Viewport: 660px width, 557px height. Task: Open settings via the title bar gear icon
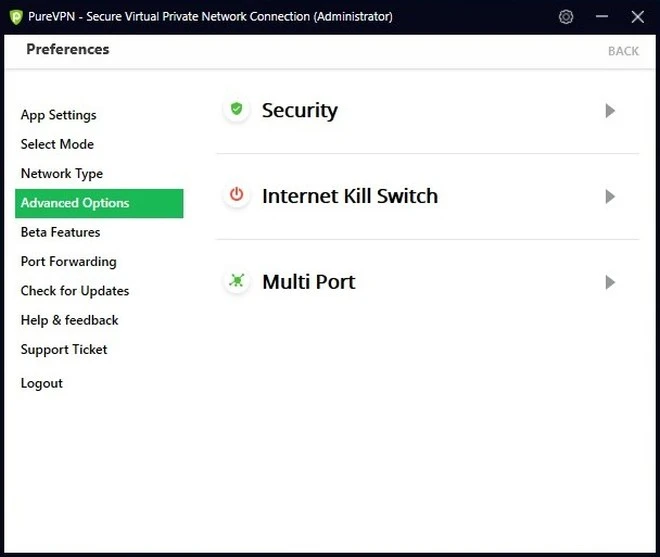click(x=566, y=17)
